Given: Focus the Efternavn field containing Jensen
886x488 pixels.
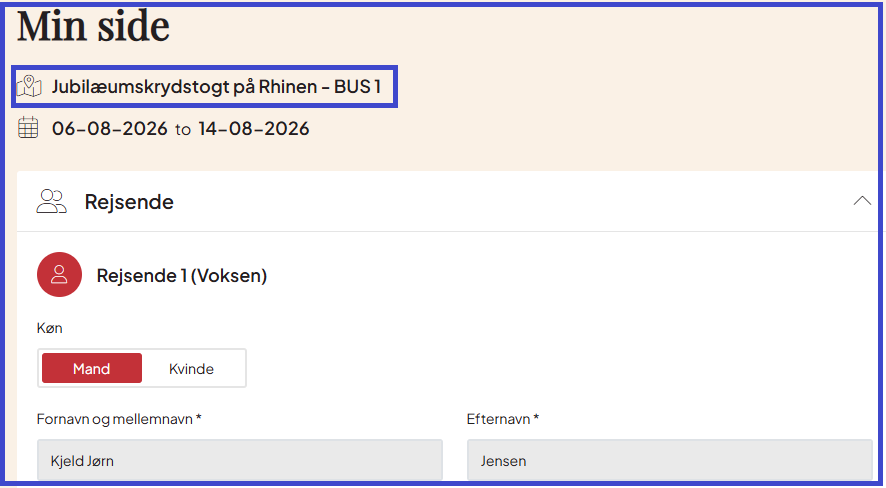Looking at the screenshot, I should pyautogui.click(x=670, y=460).
